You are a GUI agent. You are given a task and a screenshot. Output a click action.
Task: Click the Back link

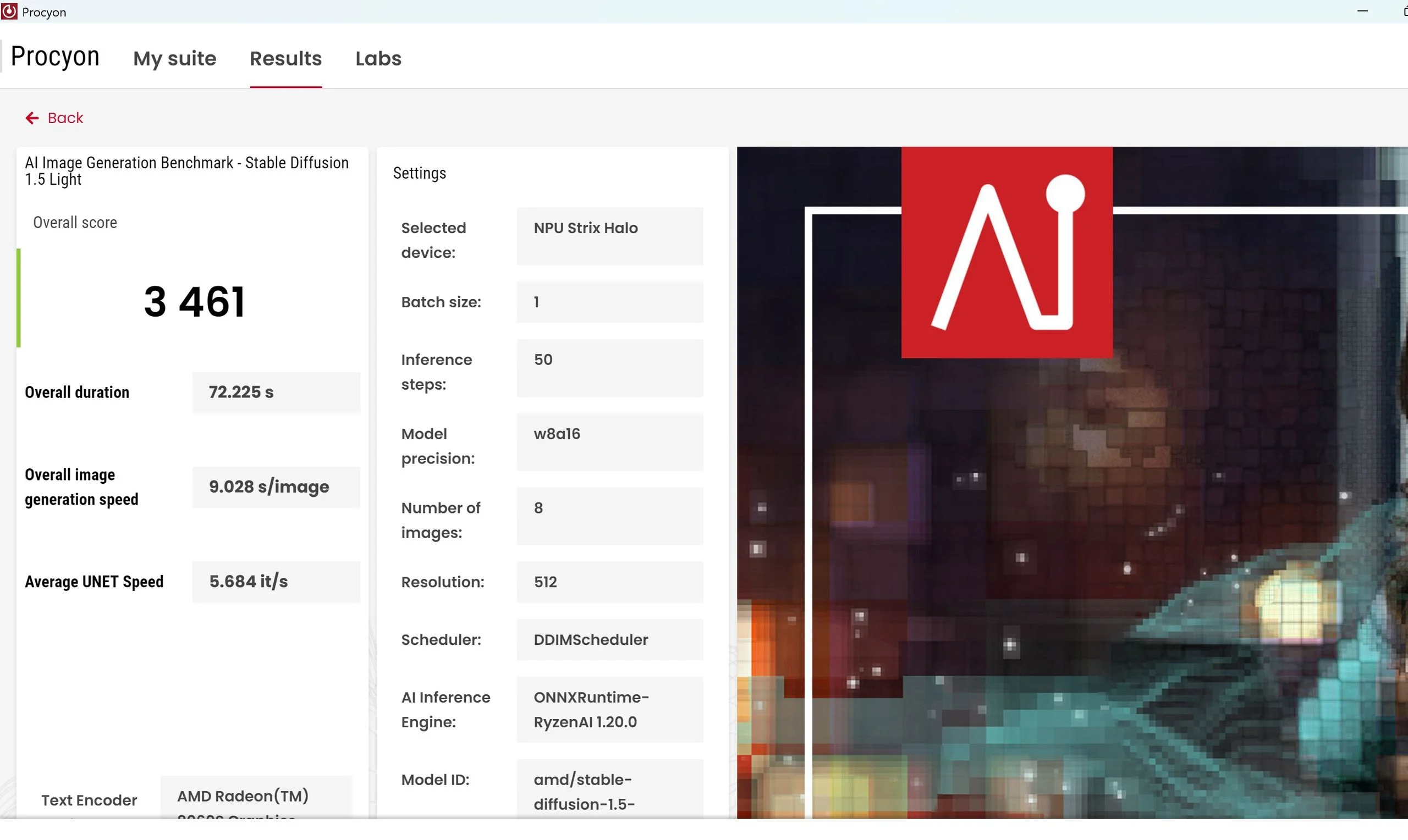65,118
